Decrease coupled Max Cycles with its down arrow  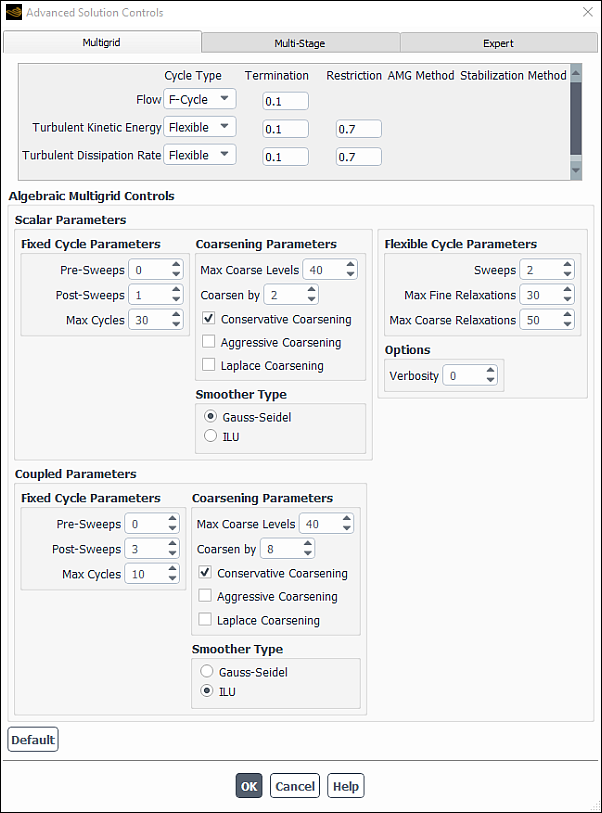171,578
